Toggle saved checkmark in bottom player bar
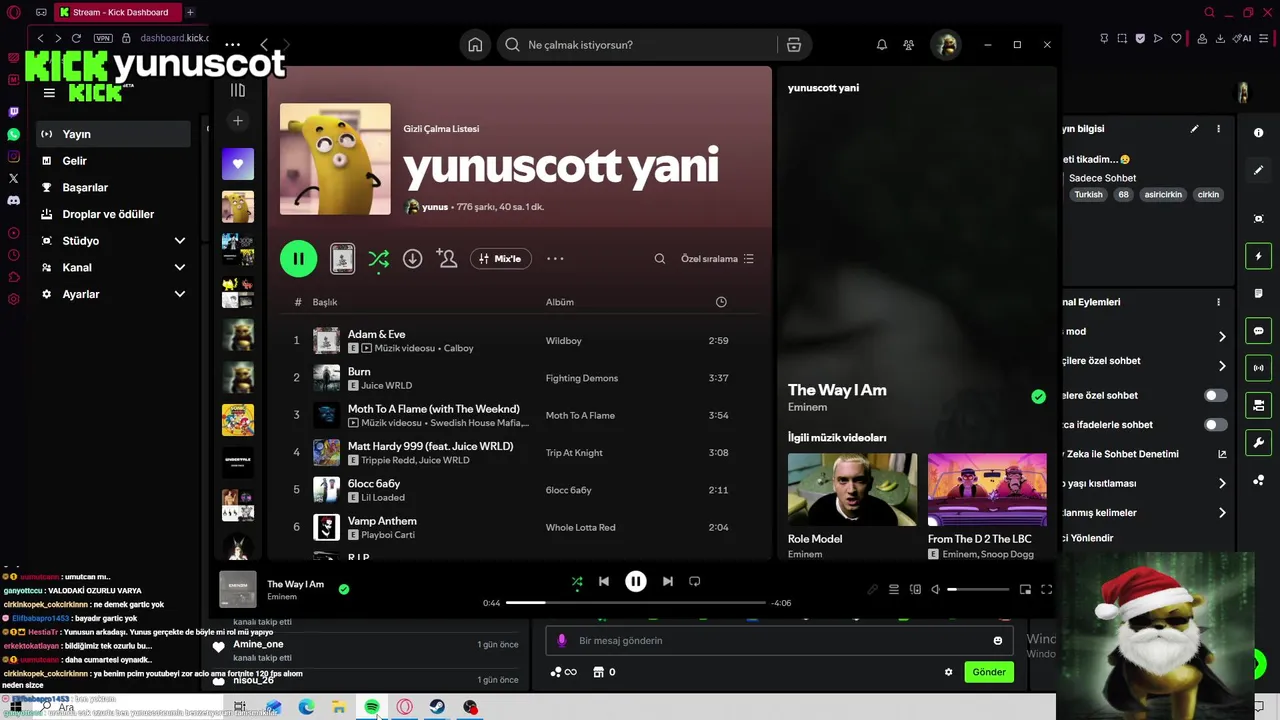Screen dimensions: 1280x720 pyautogui.click(x=344, y=590)
